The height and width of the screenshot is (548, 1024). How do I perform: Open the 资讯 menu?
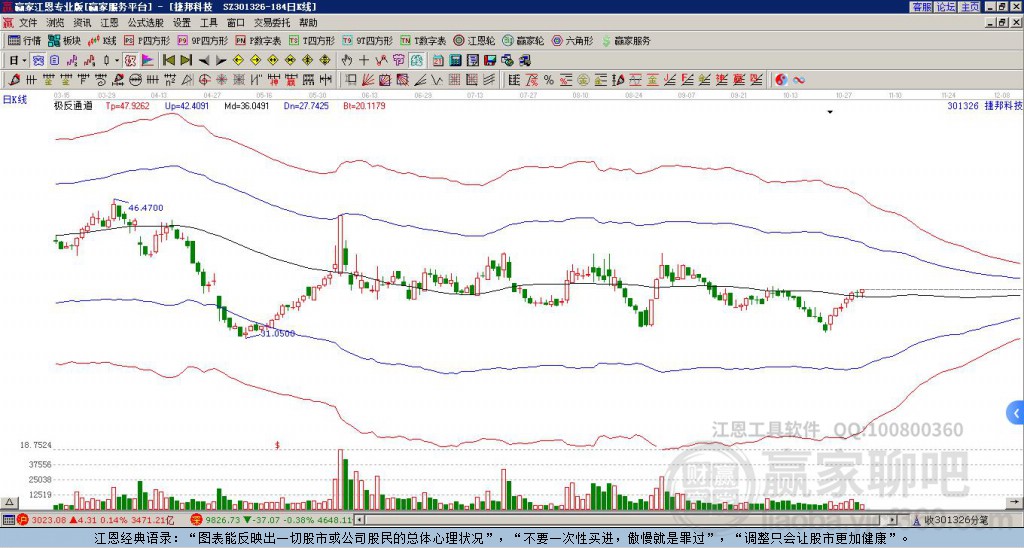(82, 23)
